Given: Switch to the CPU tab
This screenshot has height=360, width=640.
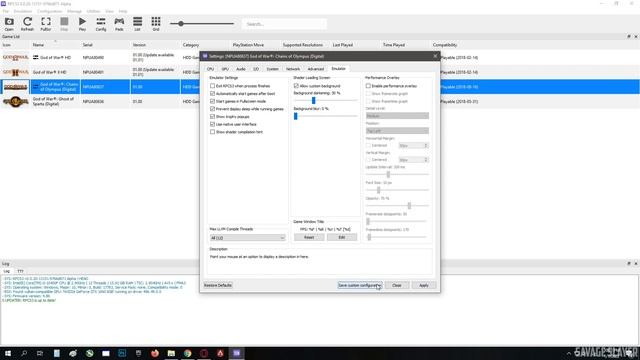Looking at the screenshot, I should tap(211, 69).
